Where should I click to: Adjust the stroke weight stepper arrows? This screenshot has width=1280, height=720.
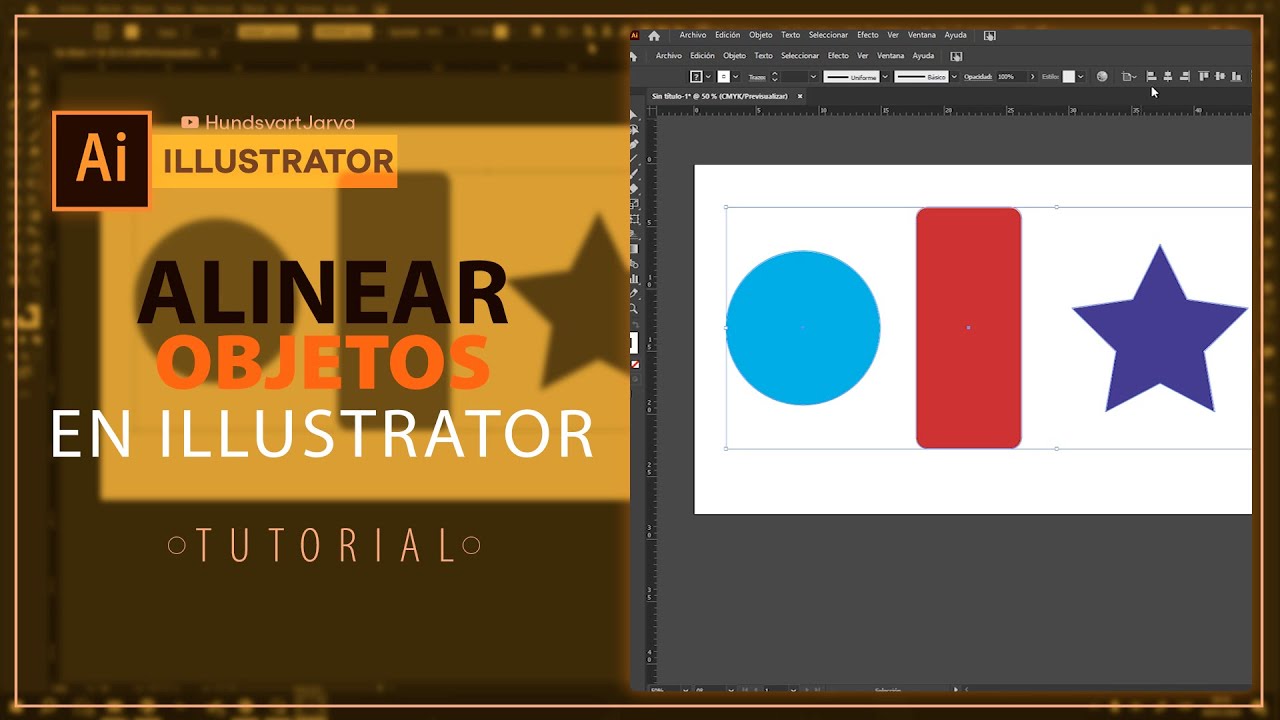click(x=774, y=76)
